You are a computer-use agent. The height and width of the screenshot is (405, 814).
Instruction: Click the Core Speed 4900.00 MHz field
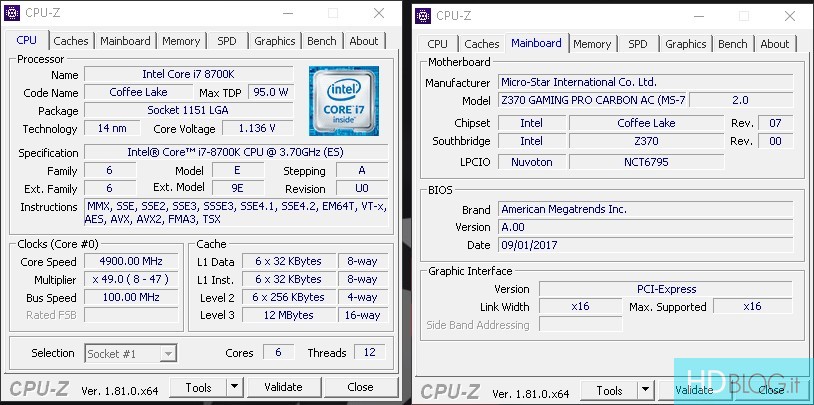coord(132,261)
